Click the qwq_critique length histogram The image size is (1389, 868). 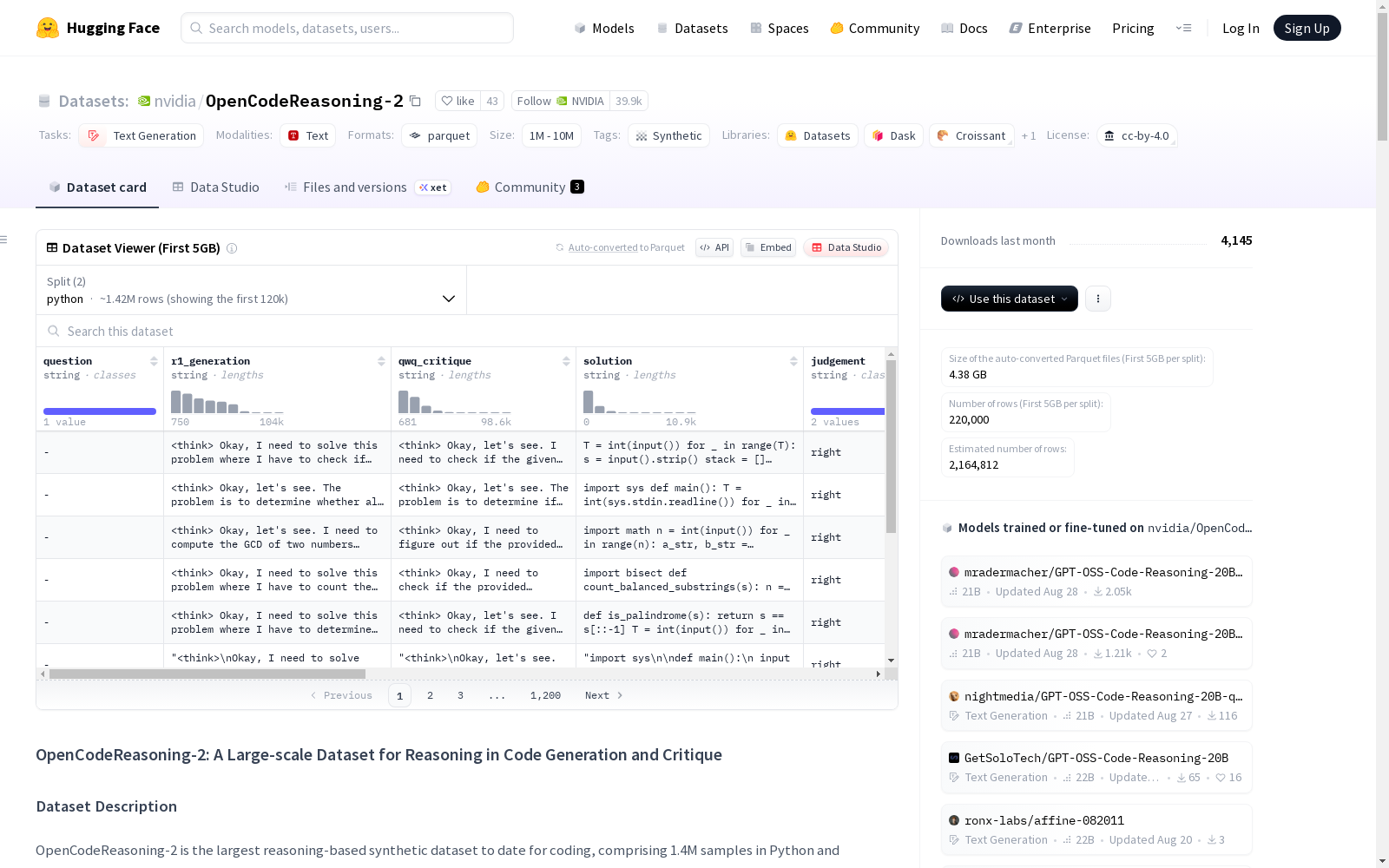455,402
